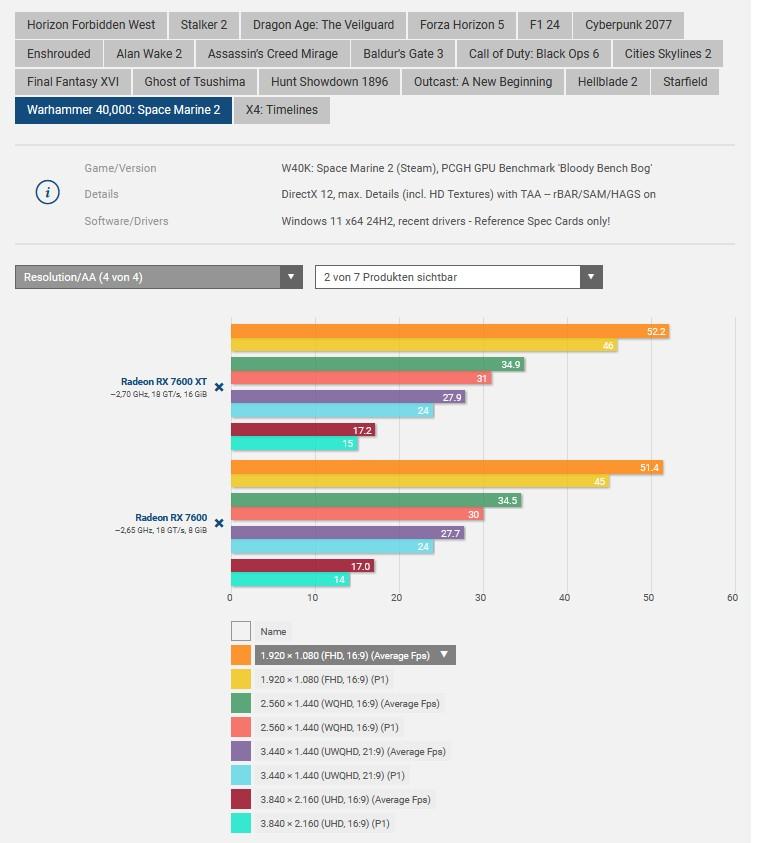Expand the '2 von 7 Produkten sichtbar' dropdown
The height and width of the screenshot is (843, 769).
458,277
